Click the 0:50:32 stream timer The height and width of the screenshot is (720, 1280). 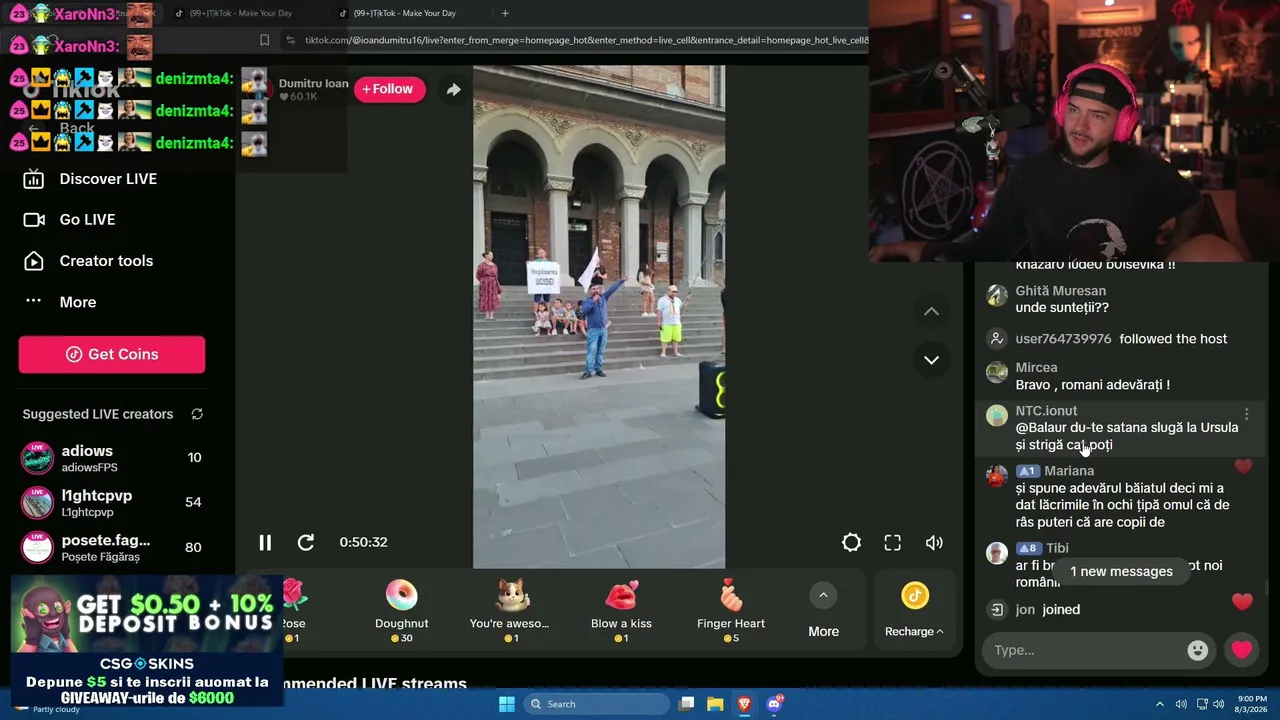(363, 542)
